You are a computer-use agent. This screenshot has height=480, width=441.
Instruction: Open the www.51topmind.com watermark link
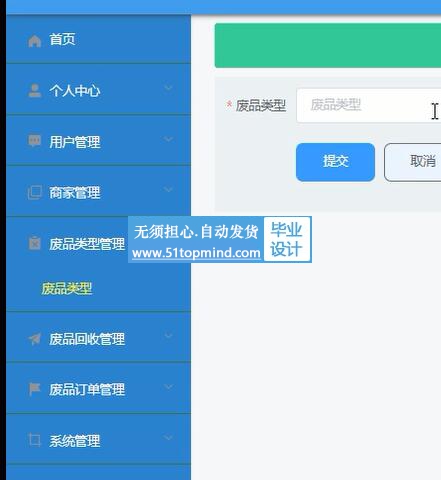[196, 253]
